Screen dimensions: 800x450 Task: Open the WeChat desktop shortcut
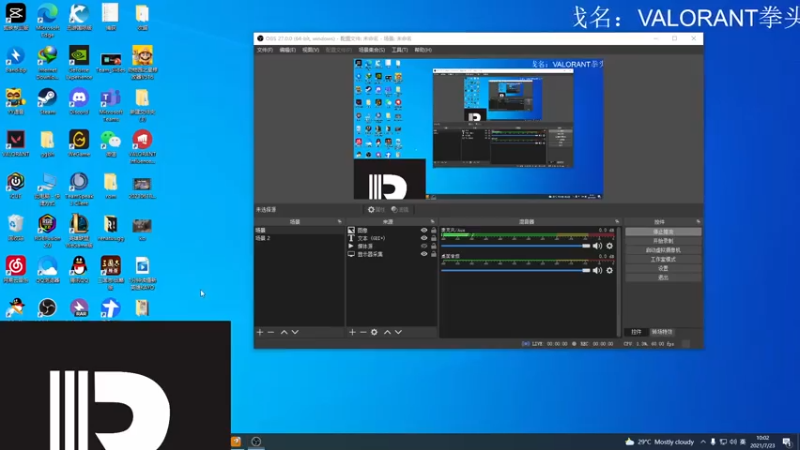pos(111,143)
